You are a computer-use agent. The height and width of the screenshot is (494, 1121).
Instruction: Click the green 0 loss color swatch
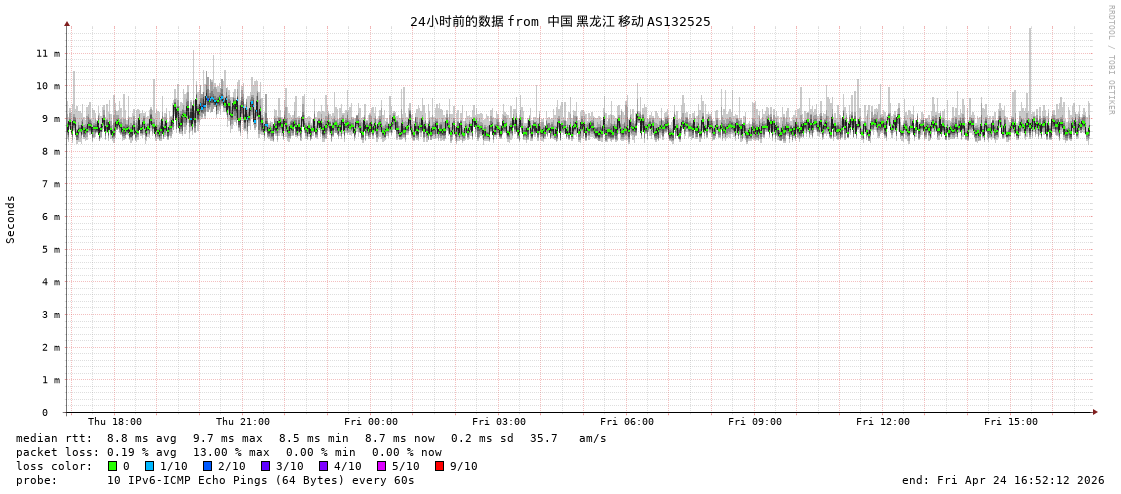[113, 466]
